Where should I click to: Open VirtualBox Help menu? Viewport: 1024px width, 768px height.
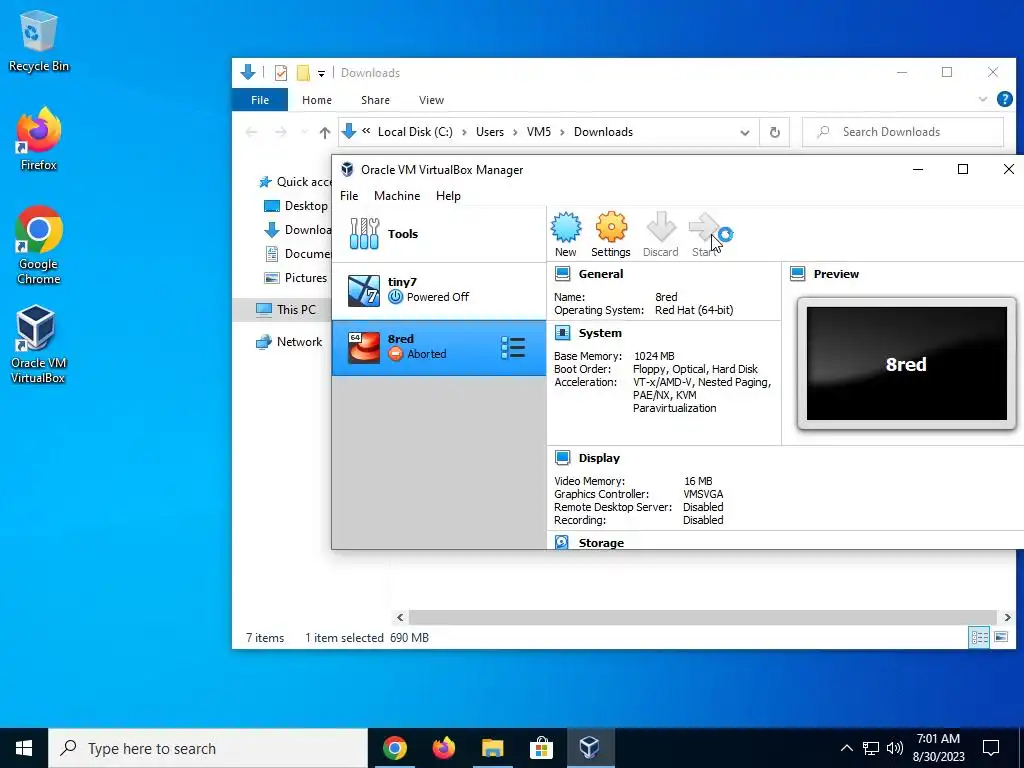click(x=448, y=196)
